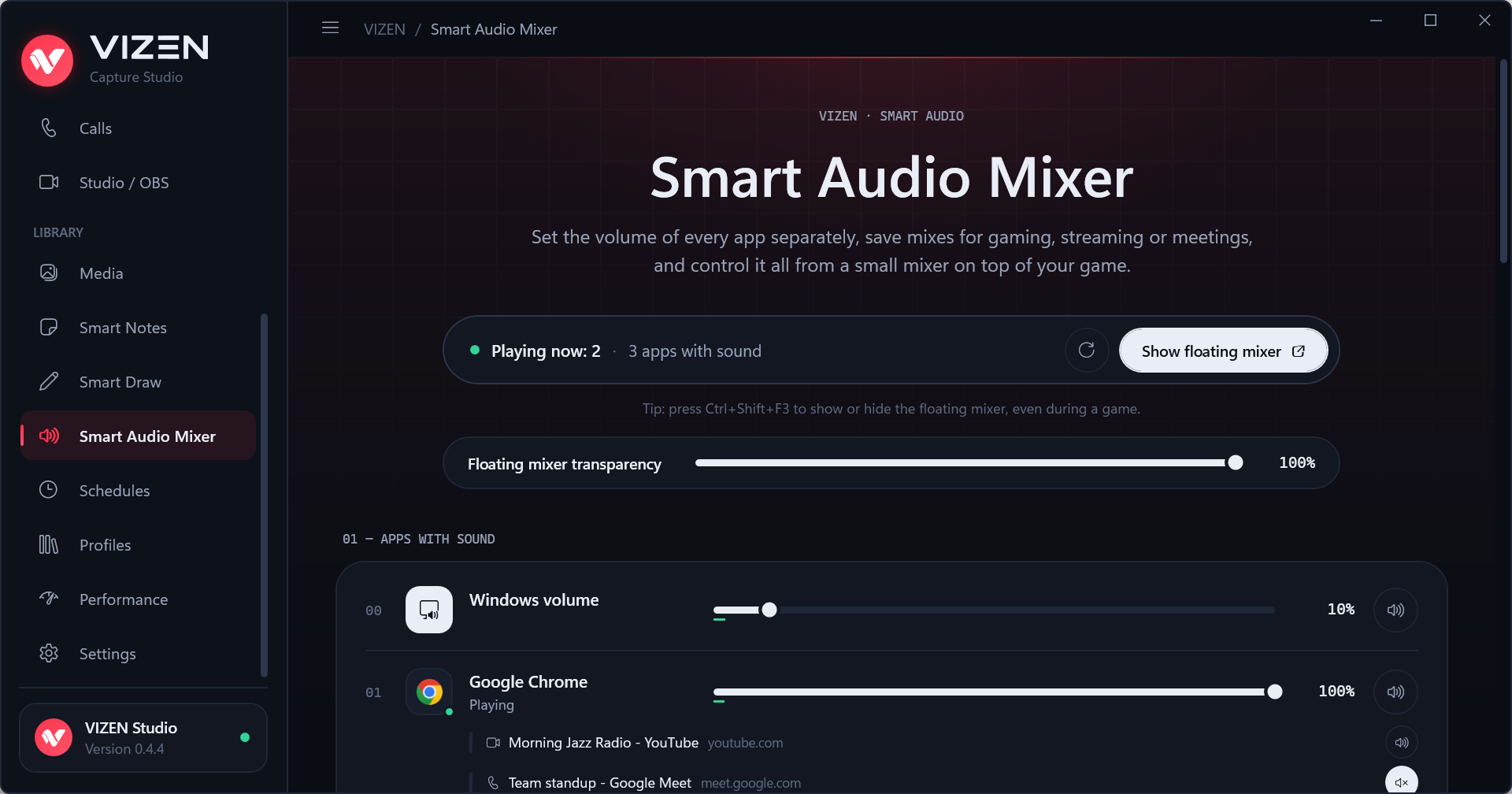Click the 'Playing now: 2' status text
Viewport: 1512px width, 794px height.
[546, 351]
